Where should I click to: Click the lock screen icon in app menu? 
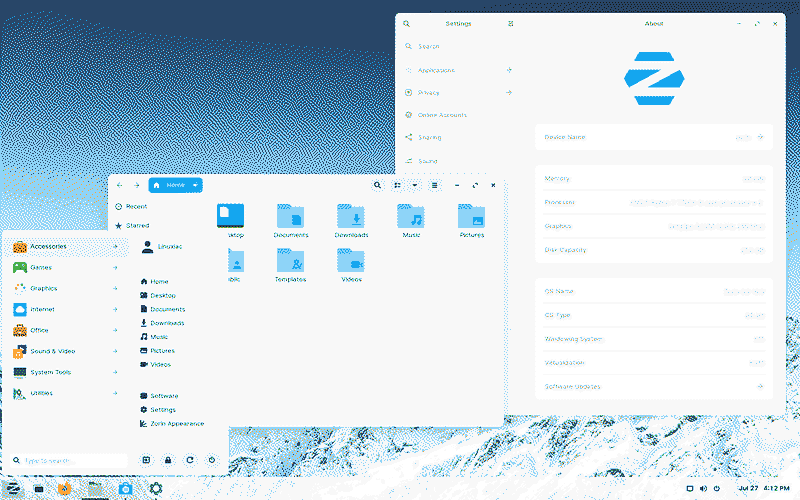[x=168, y=460]
